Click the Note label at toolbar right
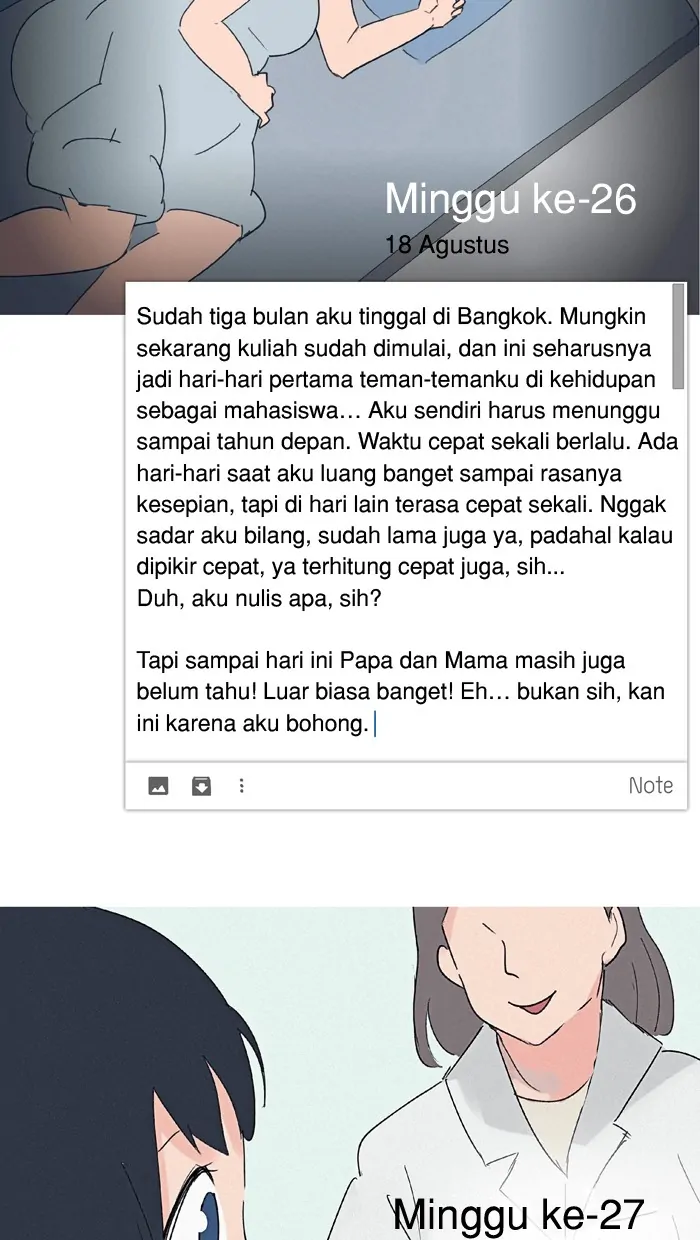The image size is (700, 1240). pos(651,786)
